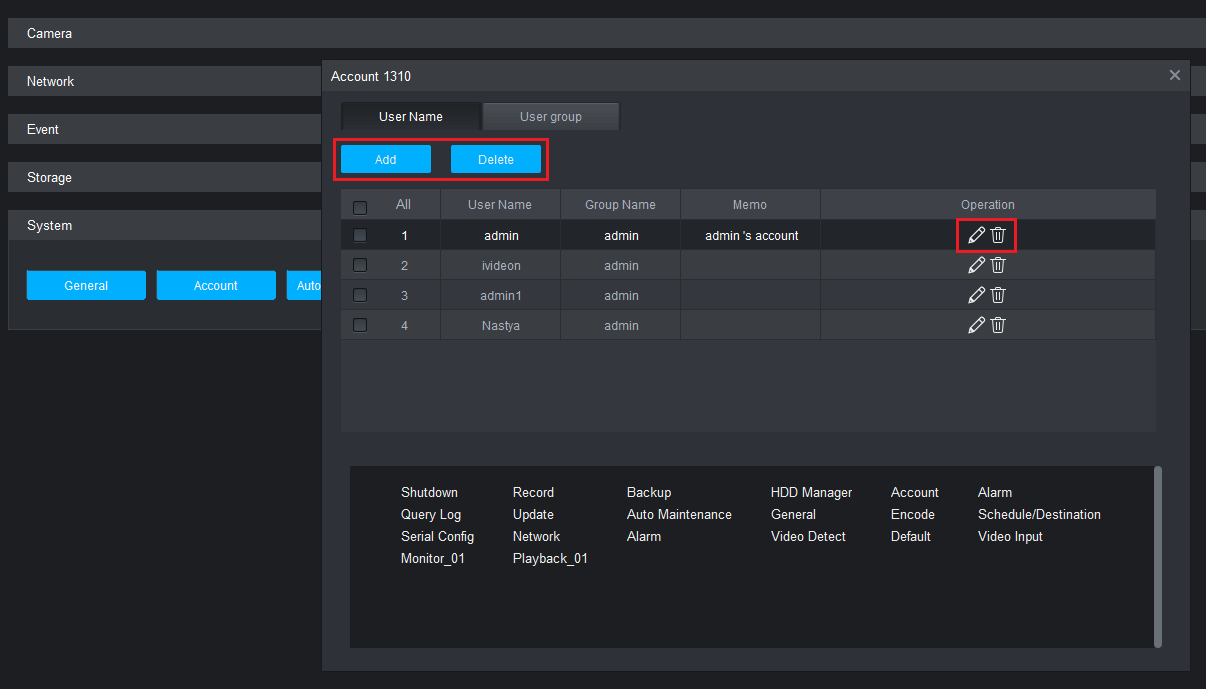Expand the Network section
This screenshot has width=1206, height=689.
pos(165,81)
